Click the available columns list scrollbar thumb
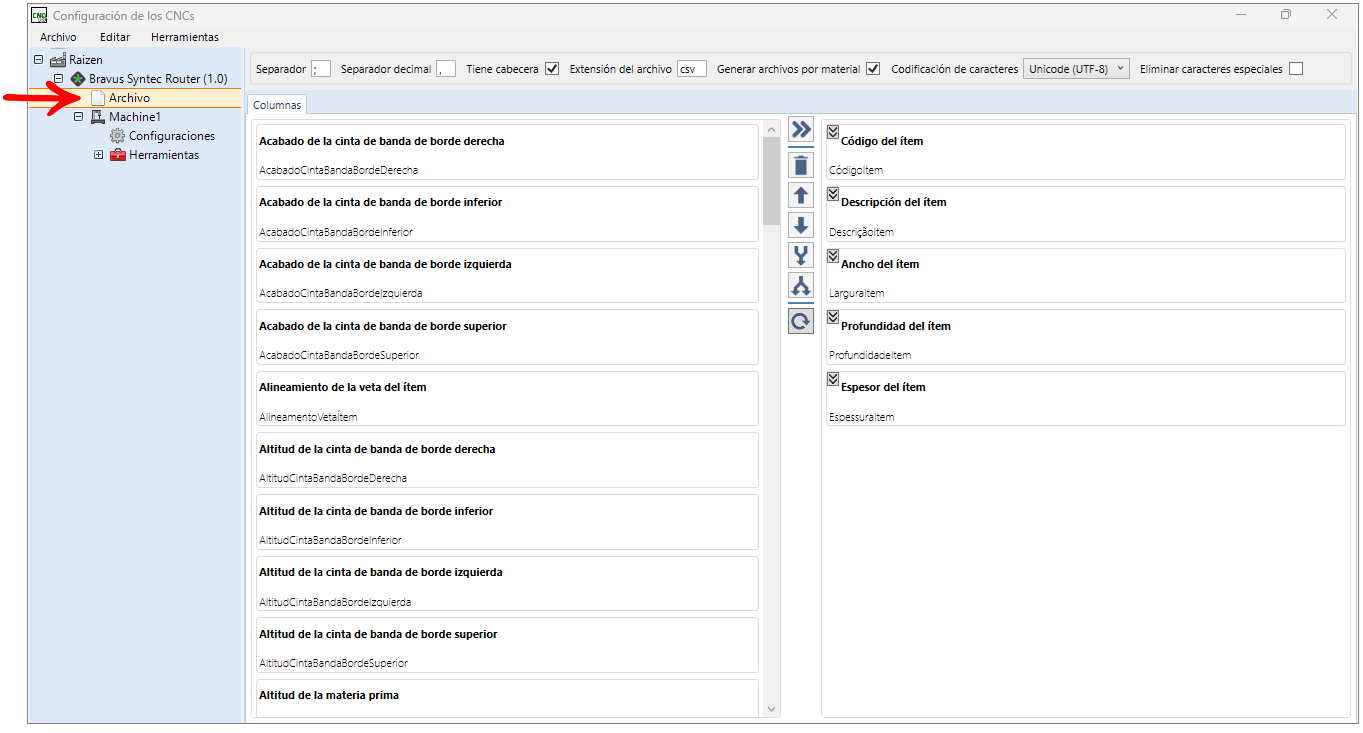This screenshot has width=1363, height=733. [x=770, y=180]
